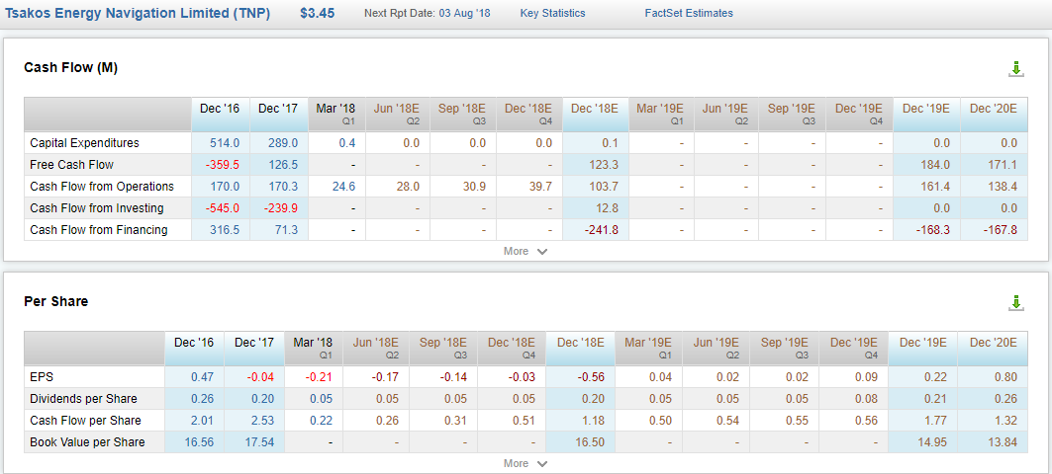Click Book Value per Share value 17.54

click(260, 442)
